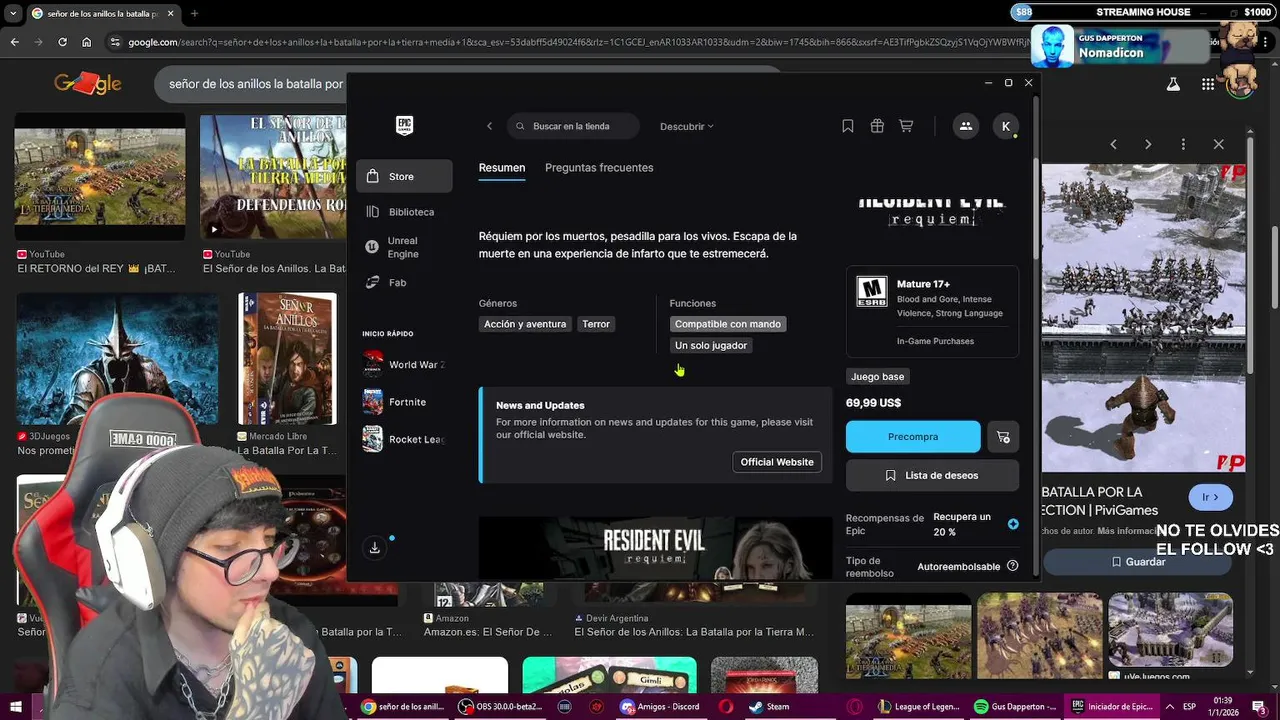Select the Compatible con mando tag
The image size is (1280, 720).
(728, 324)
